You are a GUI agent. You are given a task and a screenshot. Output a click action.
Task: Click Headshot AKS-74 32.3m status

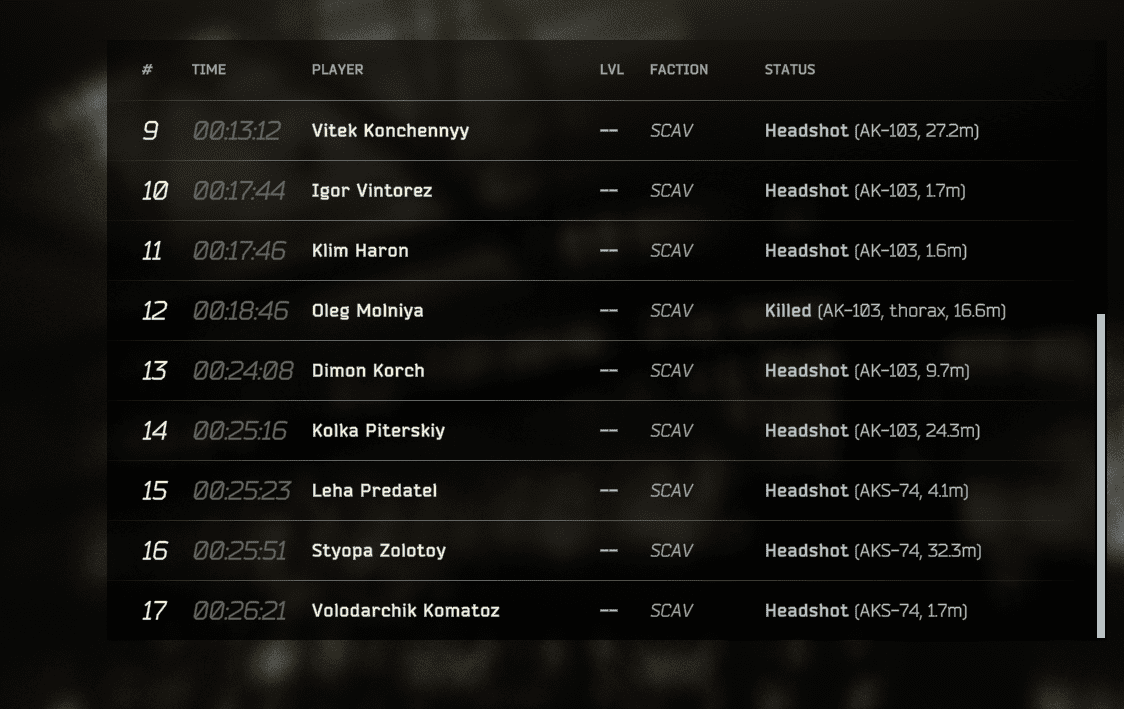[872, 551]
